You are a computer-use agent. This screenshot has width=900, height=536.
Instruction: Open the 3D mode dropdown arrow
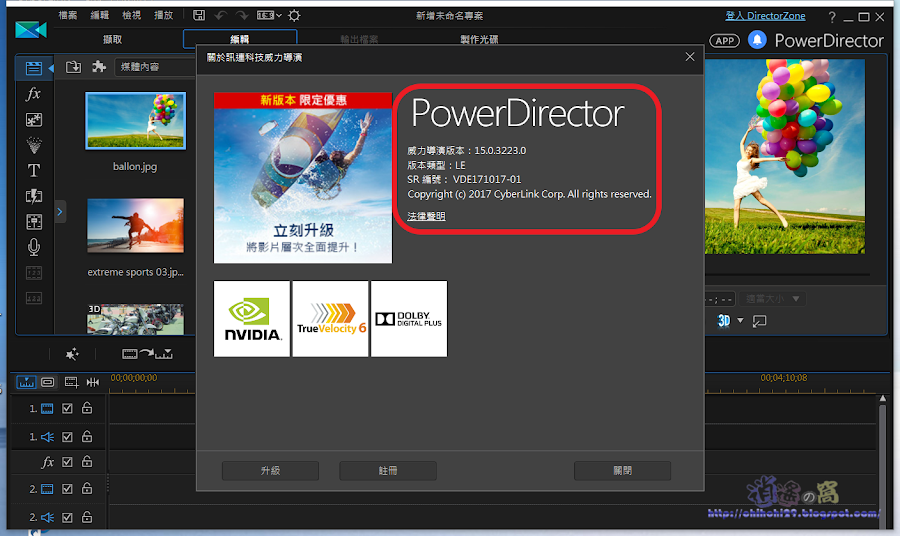(x=740, y=321)
